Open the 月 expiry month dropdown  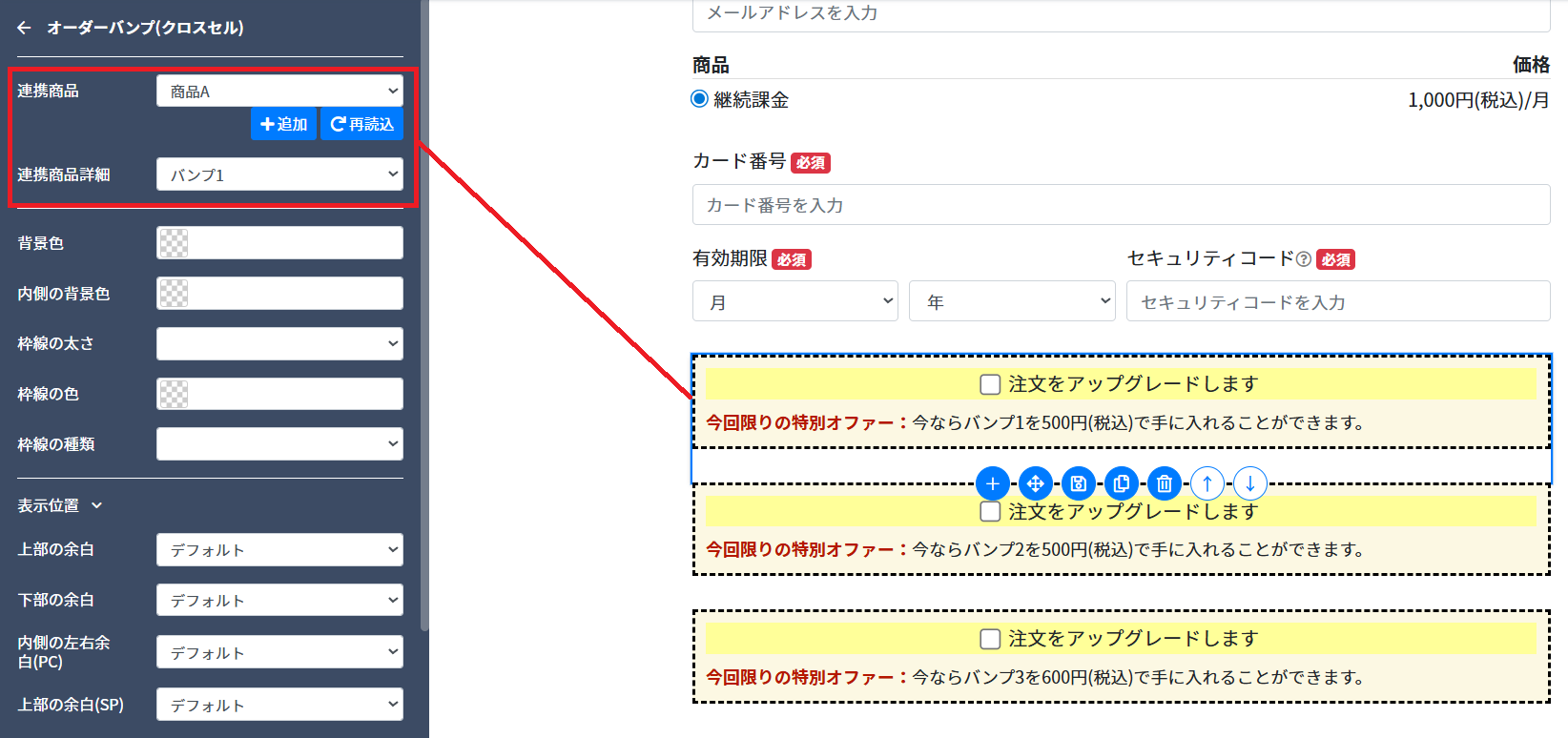click(x=794, y=301)
